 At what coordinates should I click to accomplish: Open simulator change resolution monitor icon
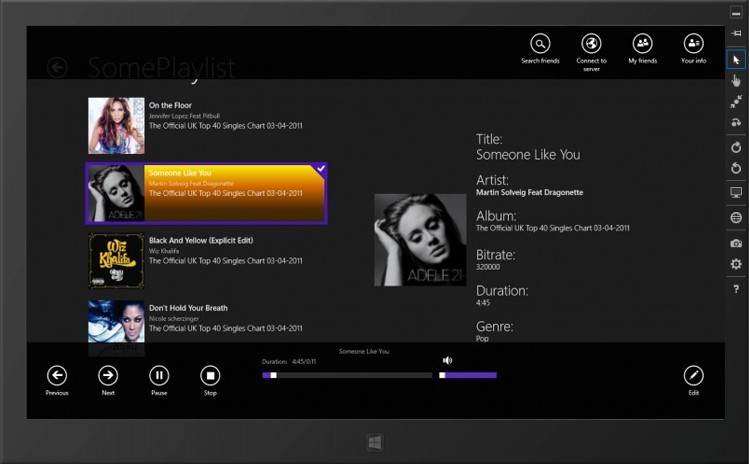(x=736, y=193)
